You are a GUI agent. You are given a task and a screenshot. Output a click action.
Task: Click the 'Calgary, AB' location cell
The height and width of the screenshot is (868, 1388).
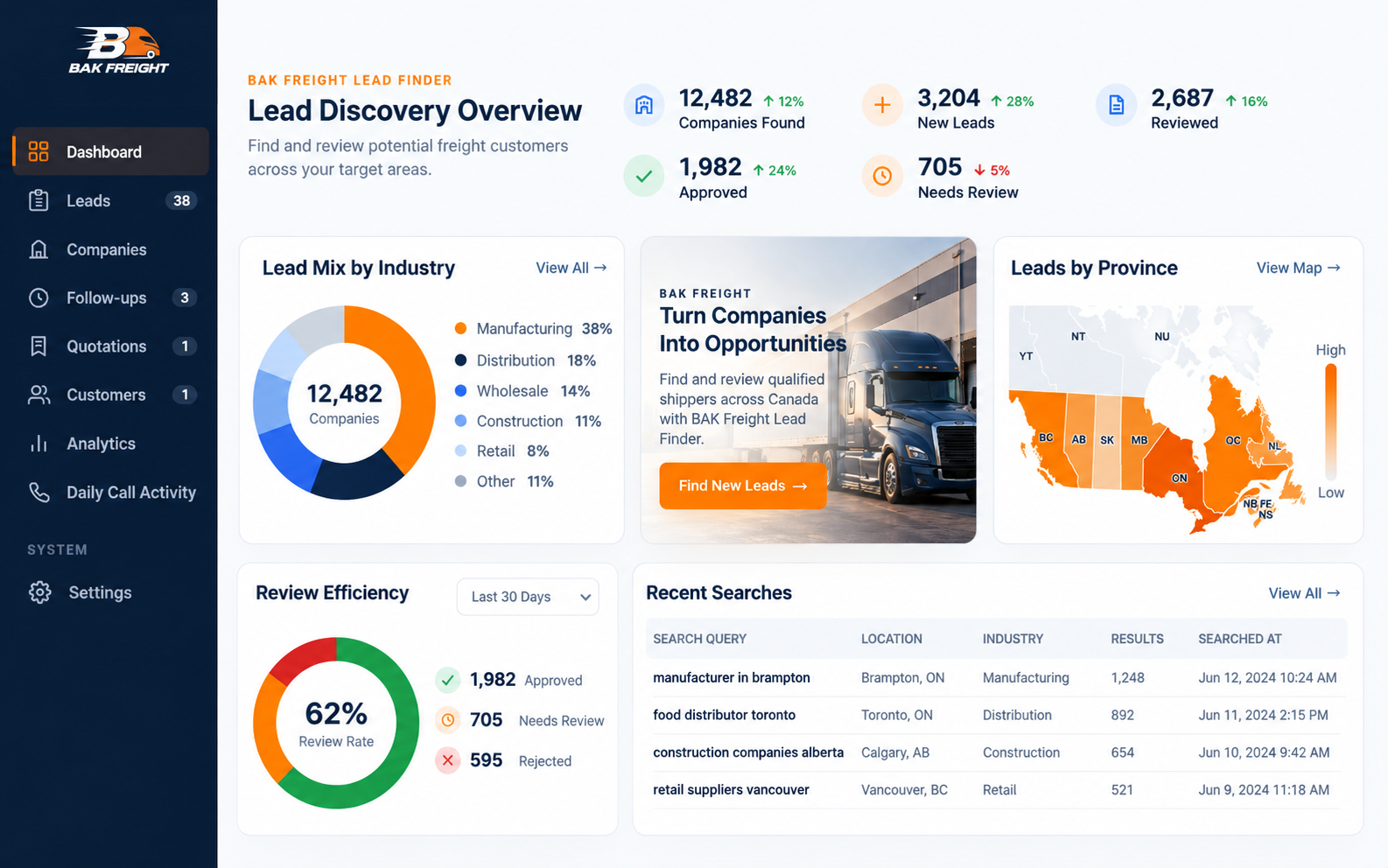[895, 752]
